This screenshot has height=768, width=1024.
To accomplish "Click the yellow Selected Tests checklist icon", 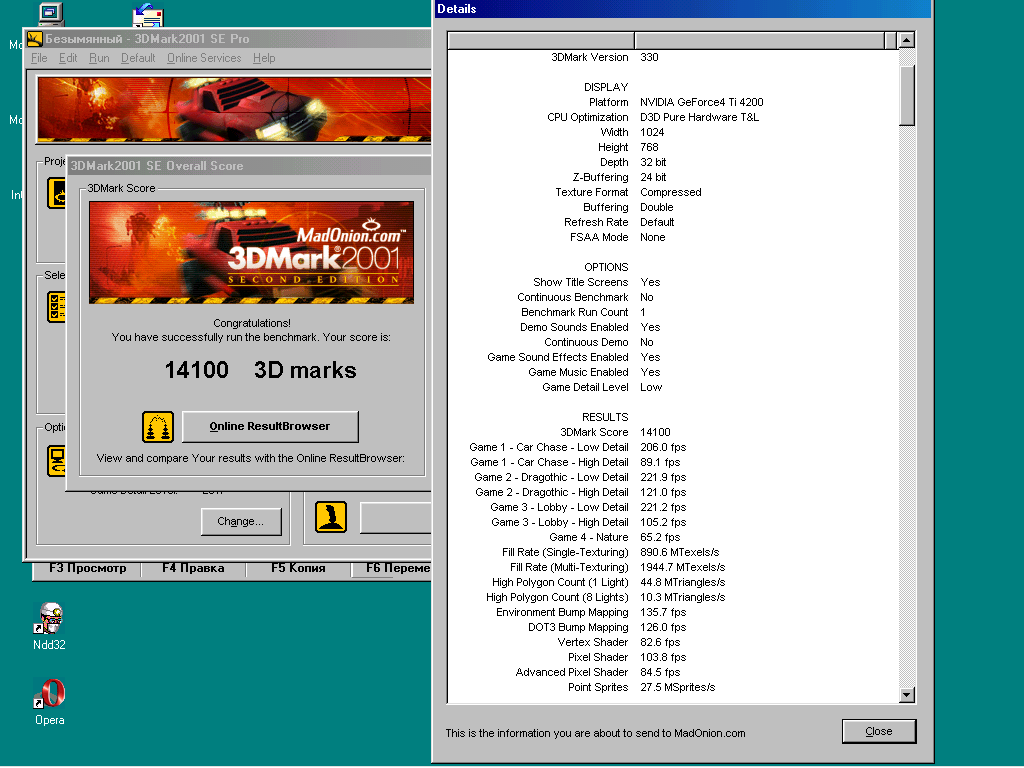I will tap(57, 307).
